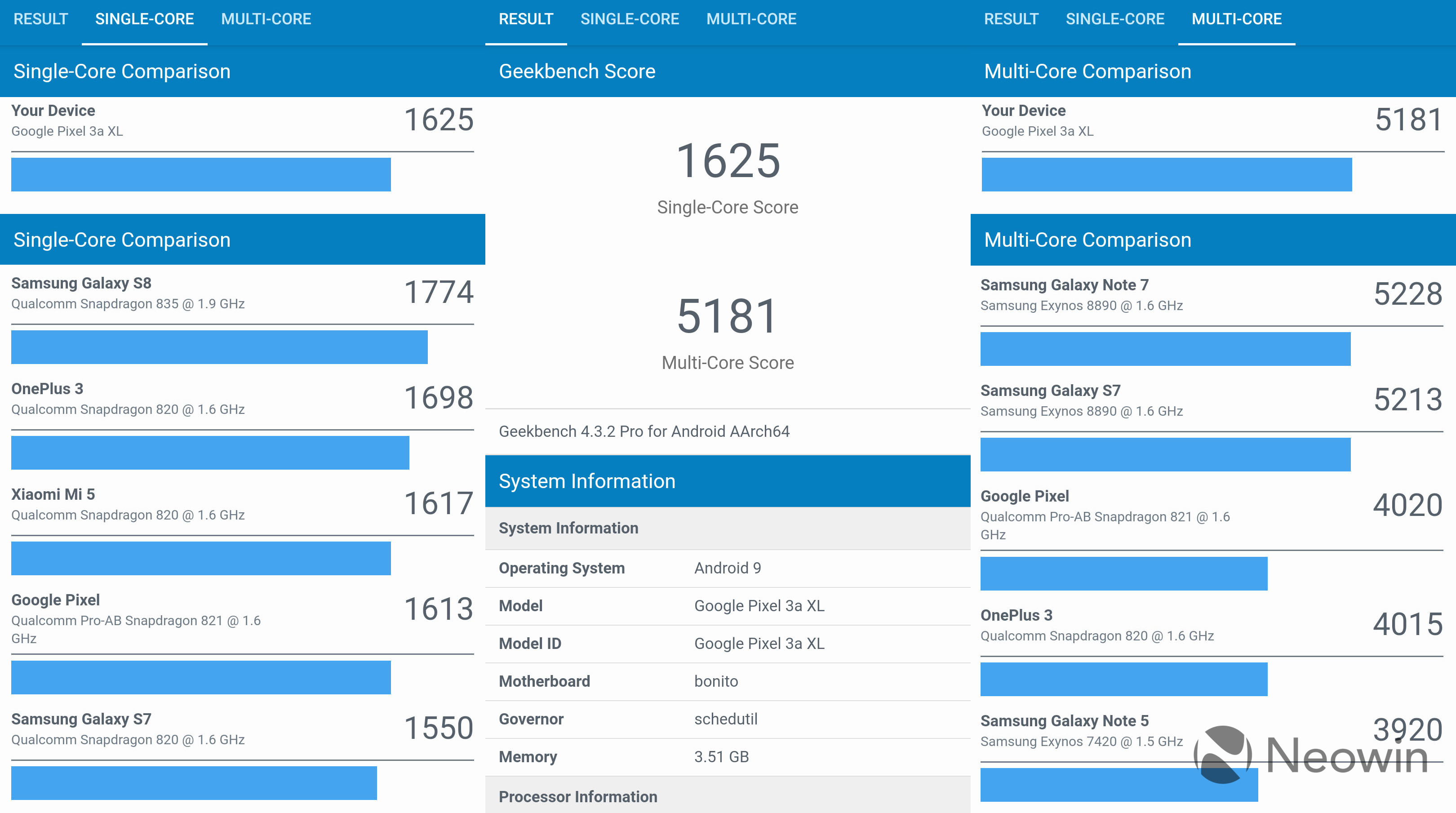The width and height of the screenshot is (1456, 813).
Task: Open SINGLE-CORE tab in middle panel
Action: pos(630,19)
